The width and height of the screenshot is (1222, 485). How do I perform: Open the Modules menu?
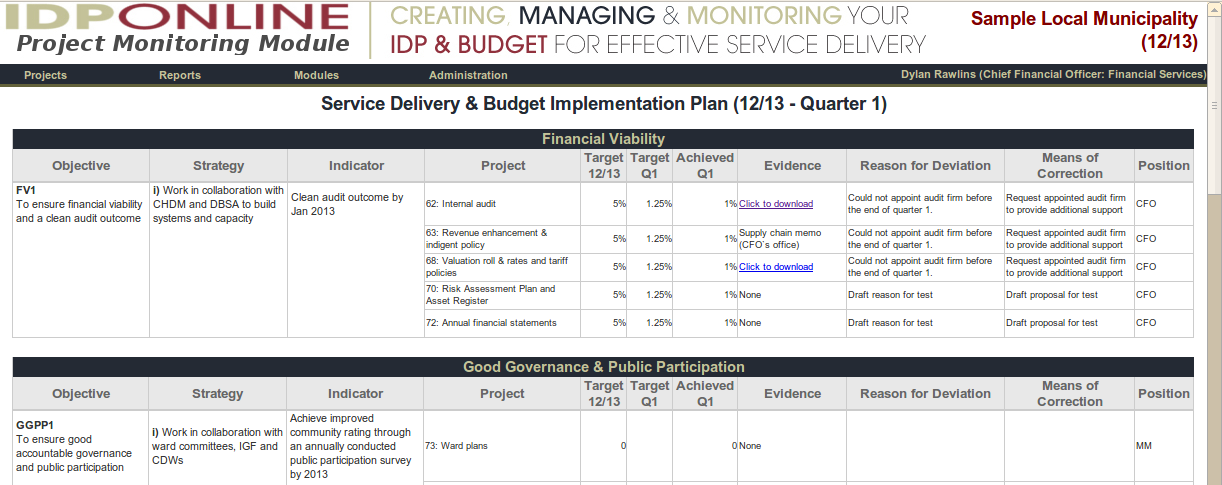316,75
